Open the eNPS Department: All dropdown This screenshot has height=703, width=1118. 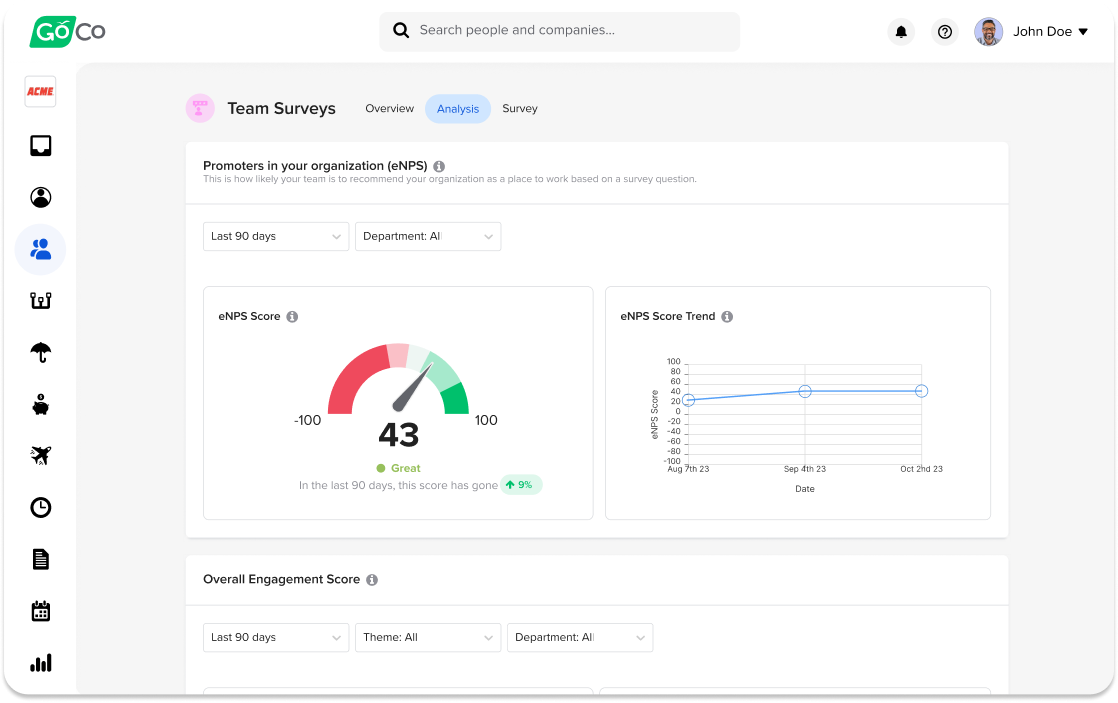coord(428,236)
